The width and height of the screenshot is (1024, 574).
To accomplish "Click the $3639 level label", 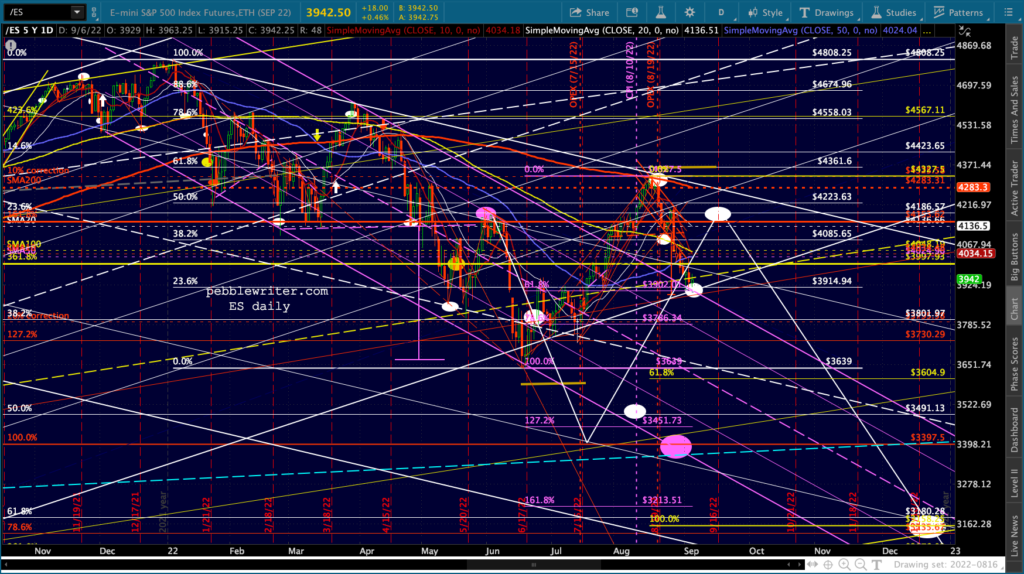I will (839, 361).
